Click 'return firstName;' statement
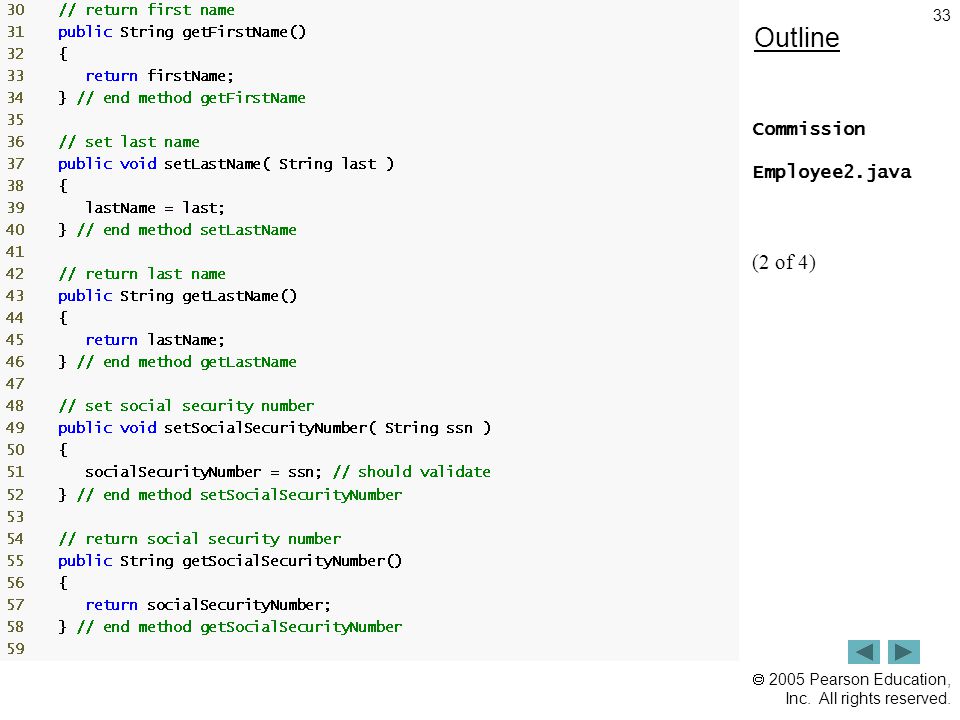The width and height of the screenshot is (960, 720). coord(160,76)
